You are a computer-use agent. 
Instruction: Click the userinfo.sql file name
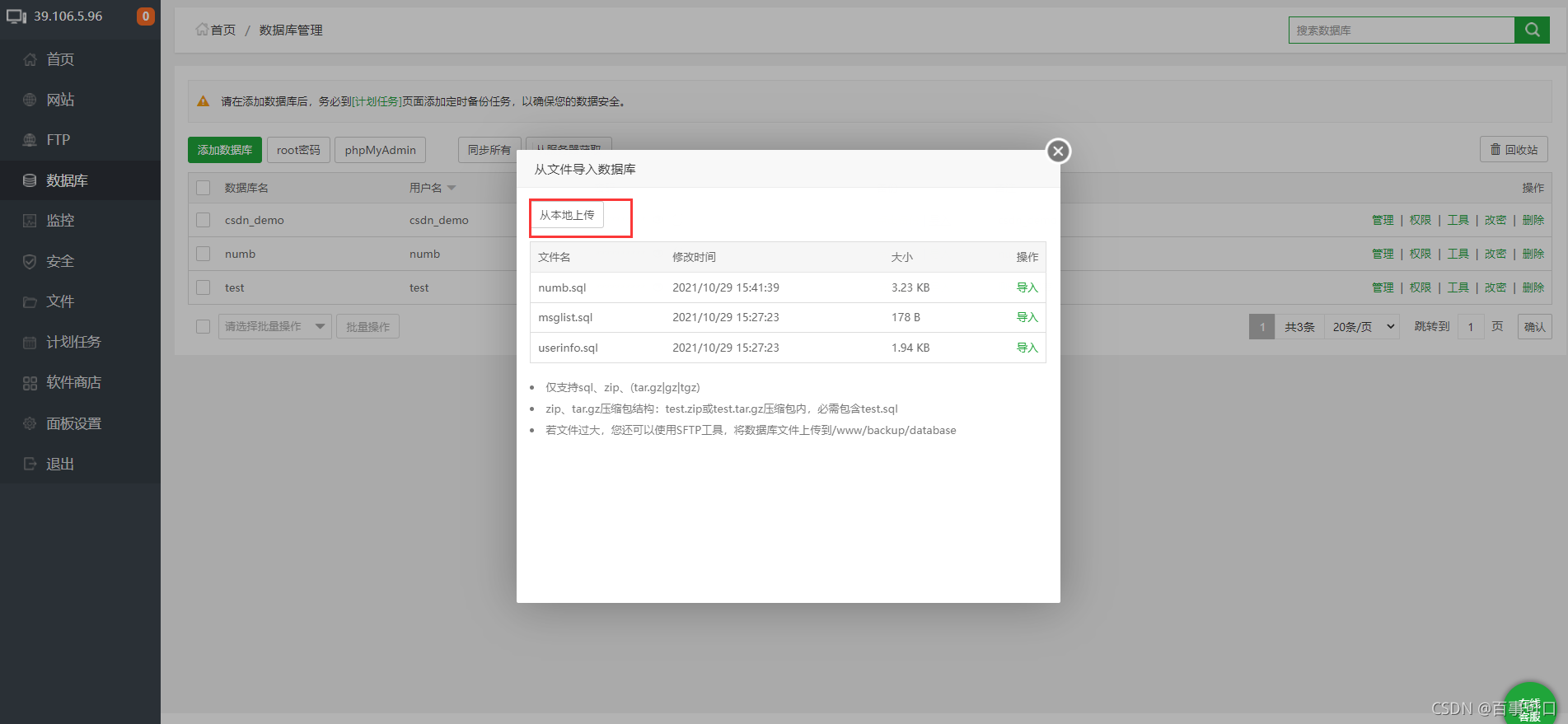click(568, 348)
